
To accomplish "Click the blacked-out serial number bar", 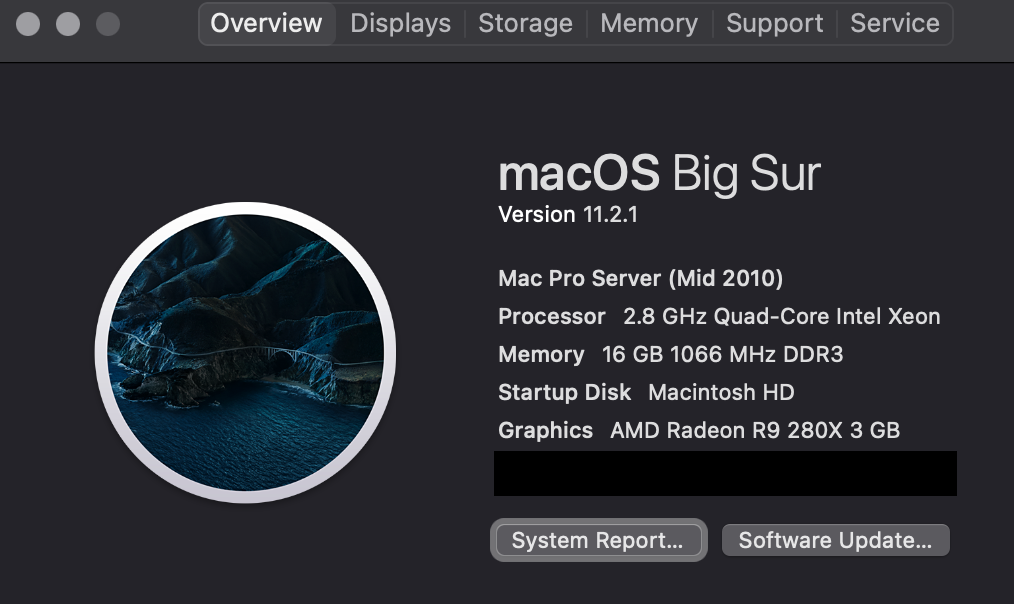I will (725, 474).
